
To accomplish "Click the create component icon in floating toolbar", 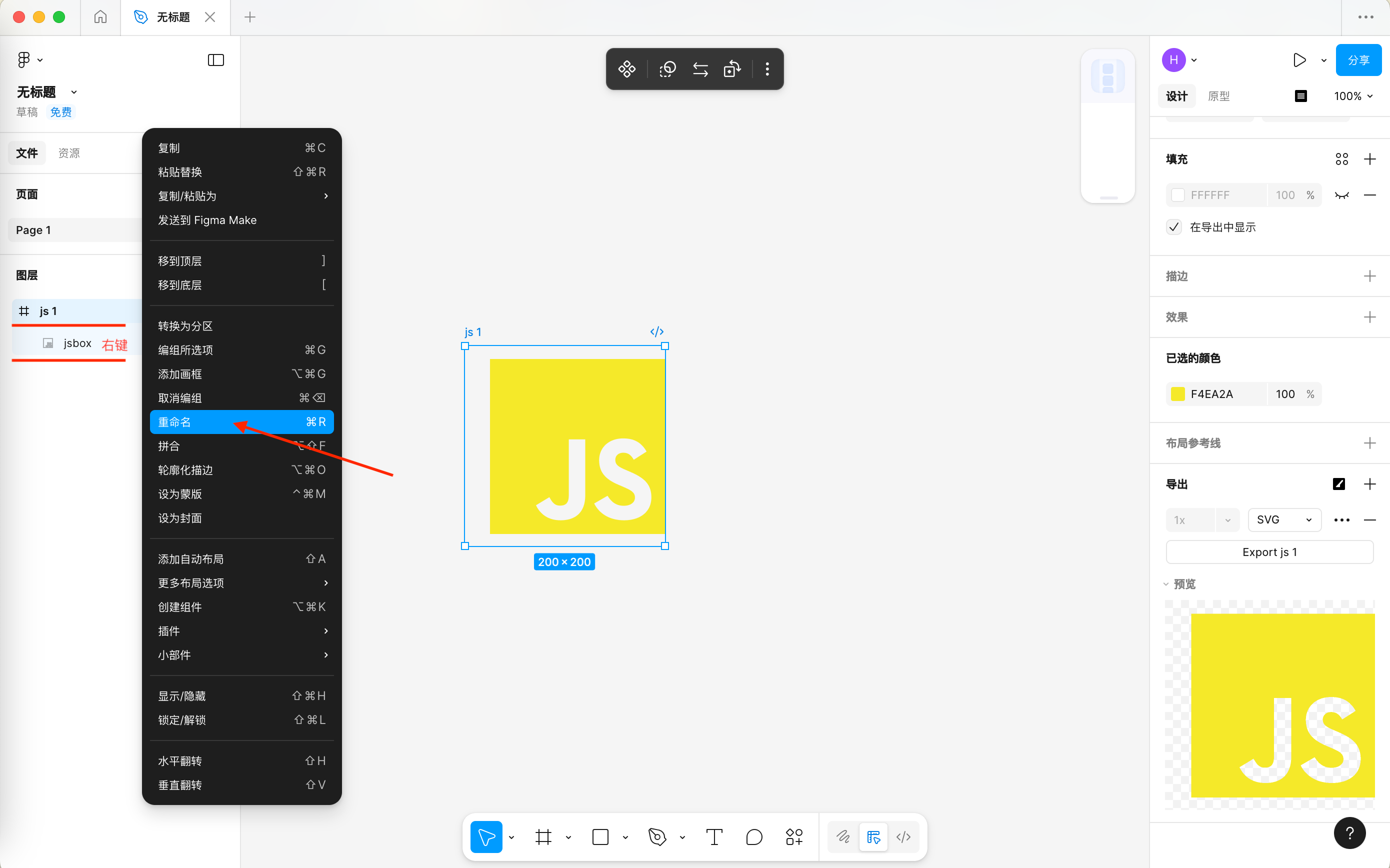I will [x=626, y=69].
